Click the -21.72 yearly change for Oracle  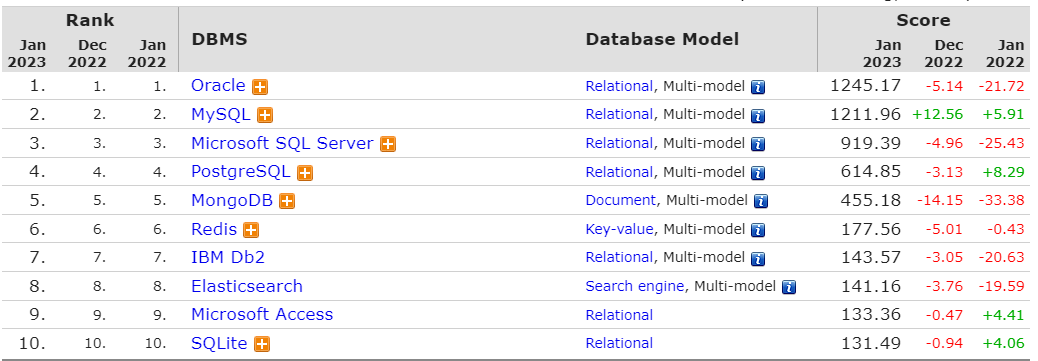[1001, 86]
